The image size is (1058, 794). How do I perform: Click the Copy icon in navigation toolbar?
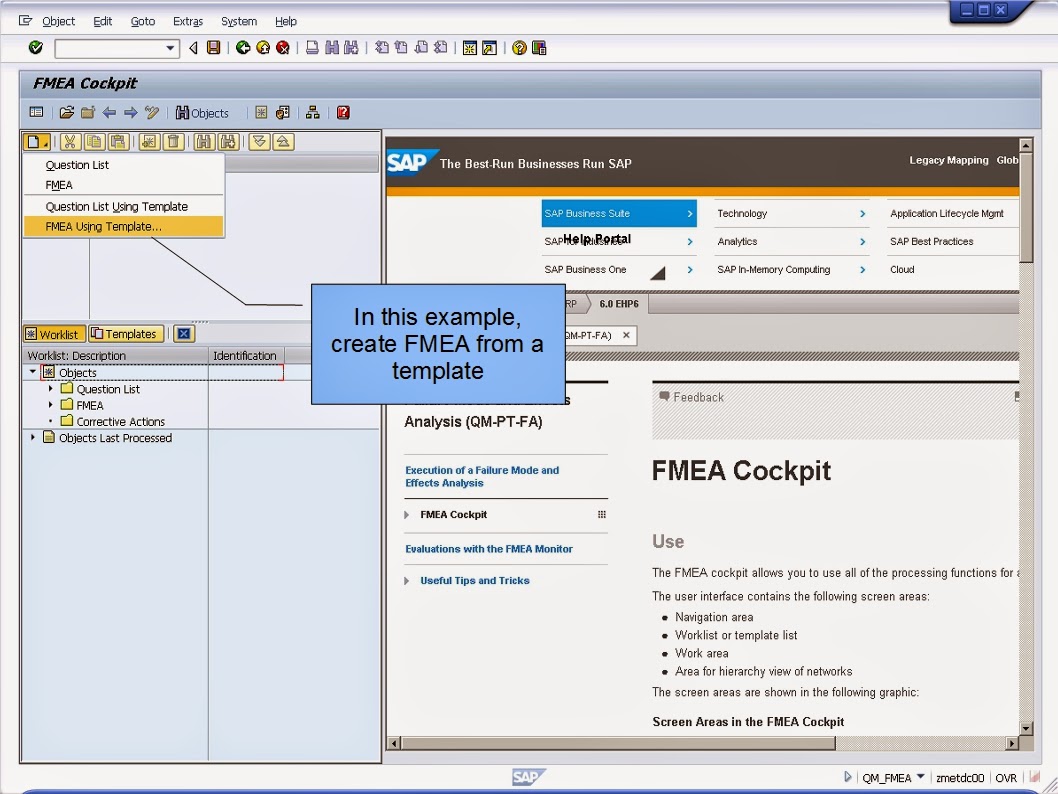(94, 142)
